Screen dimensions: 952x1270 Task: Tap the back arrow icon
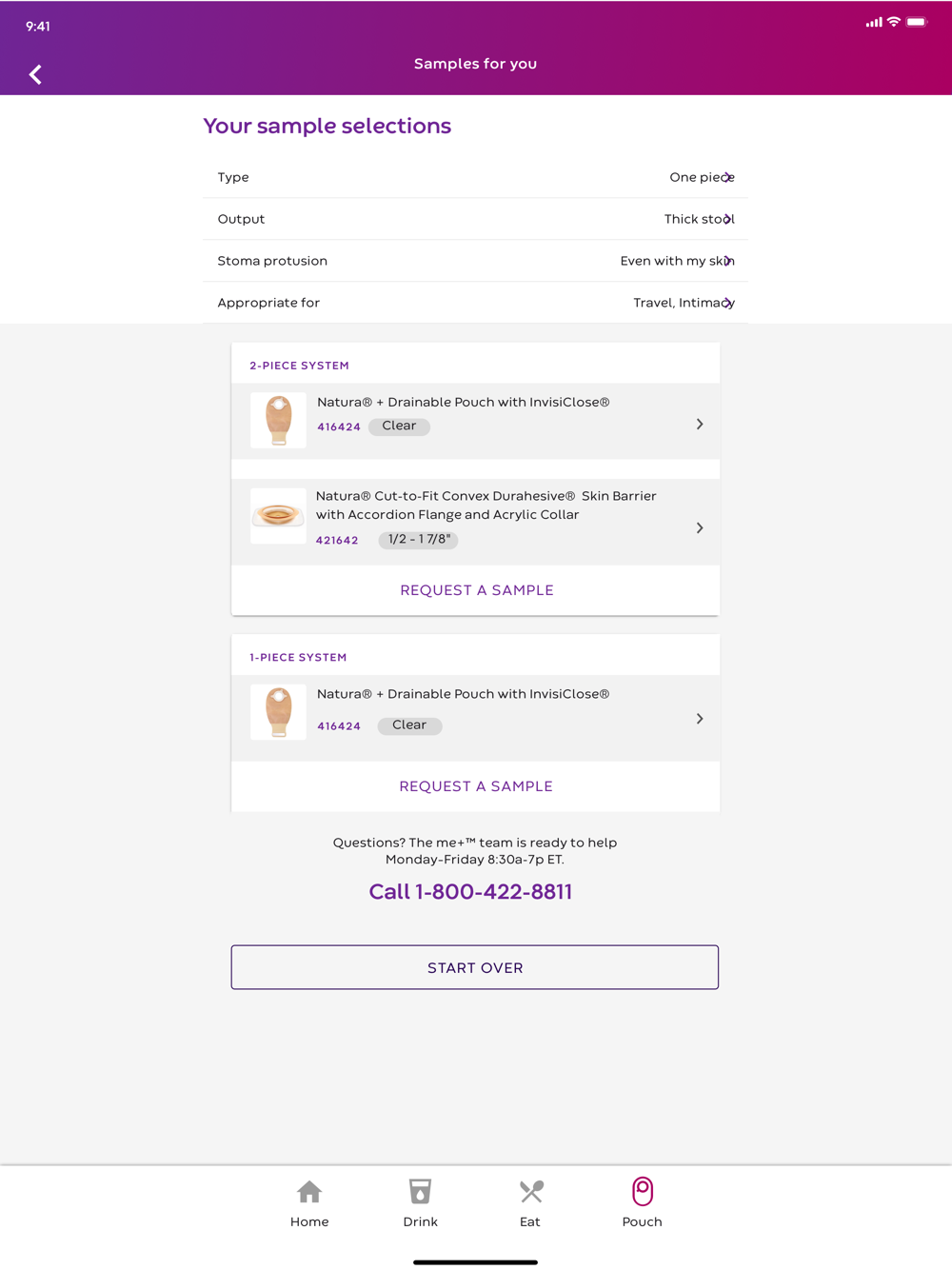click(35, 74)
